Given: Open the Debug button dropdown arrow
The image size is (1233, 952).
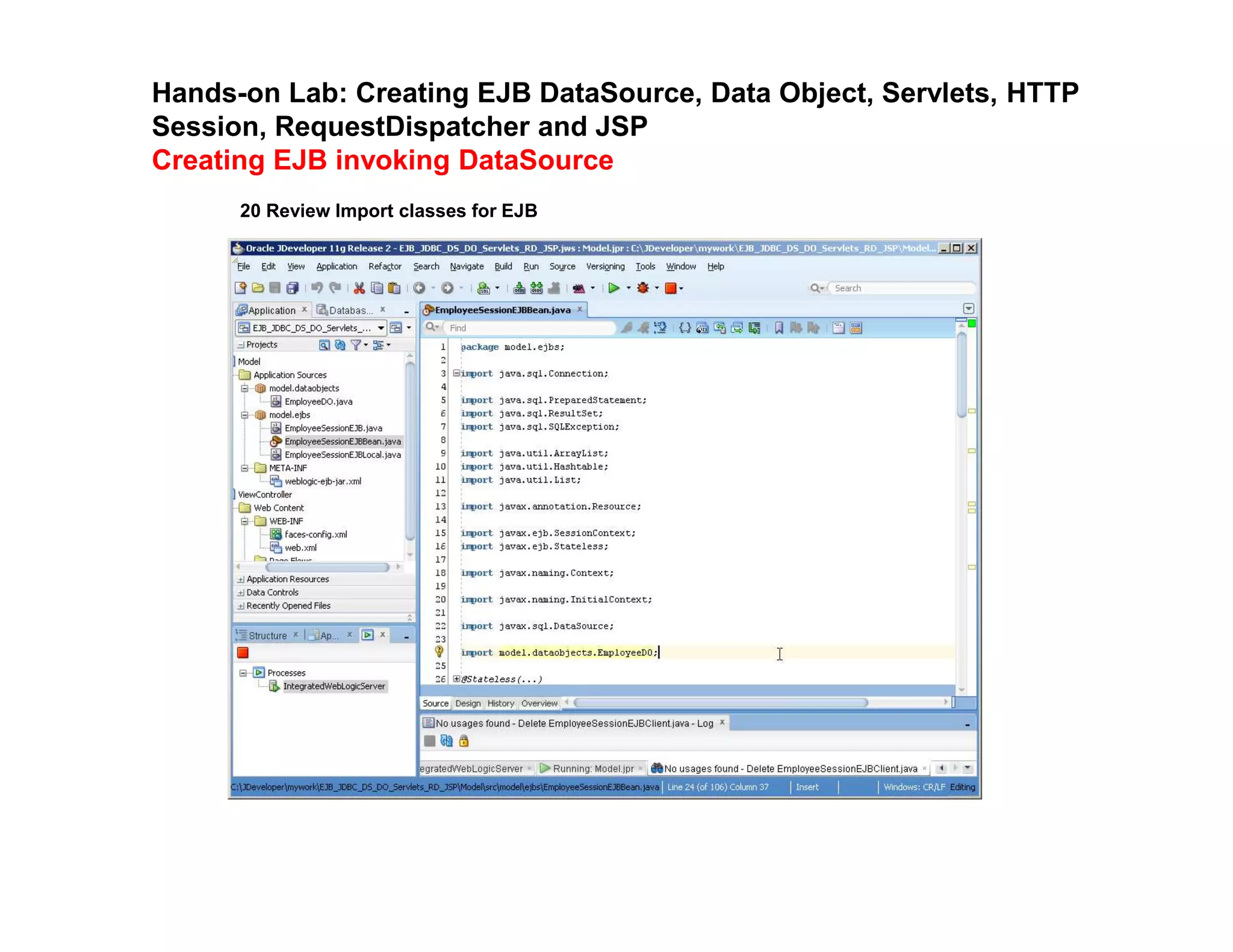Looking at the screenshot, I should pyautogui.click(x=657, y=288).
